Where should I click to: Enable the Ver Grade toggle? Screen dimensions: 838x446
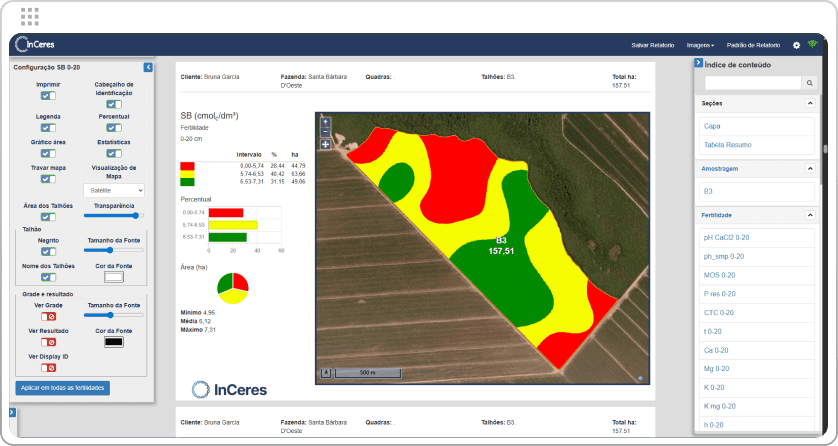(47, 316)
